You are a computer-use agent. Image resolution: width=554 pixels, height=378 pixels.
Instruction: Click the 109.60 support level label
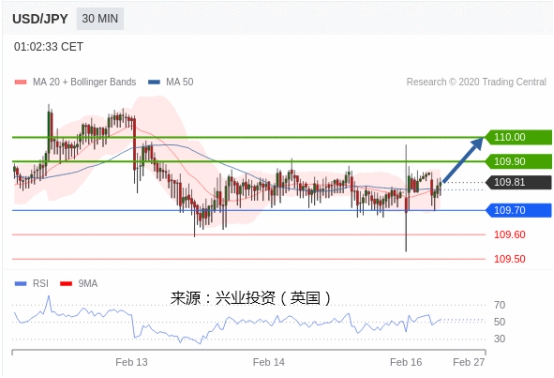tap(509, 235)
